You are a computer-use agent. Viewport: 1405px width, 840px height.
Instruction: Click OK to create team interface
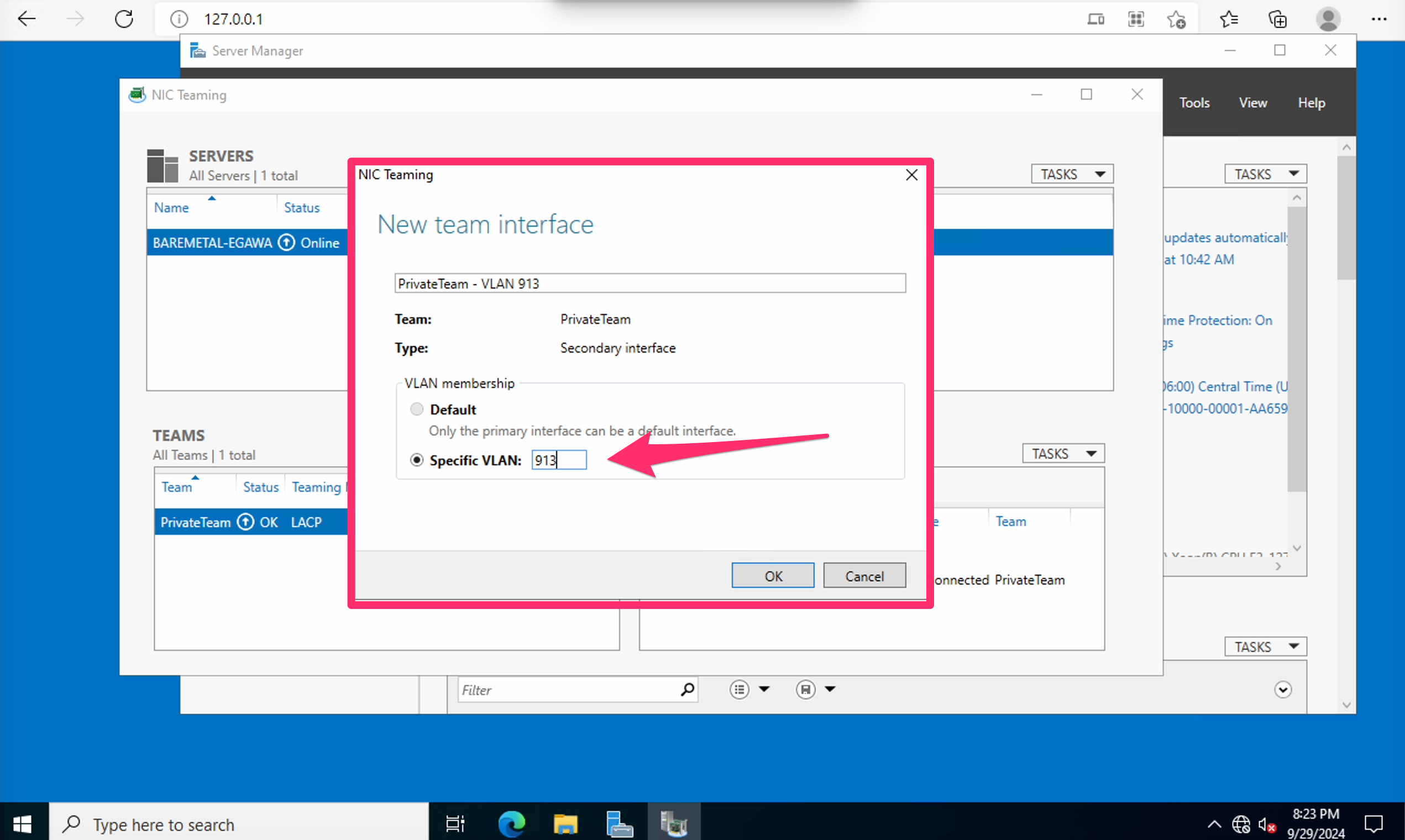pos(773,576)
